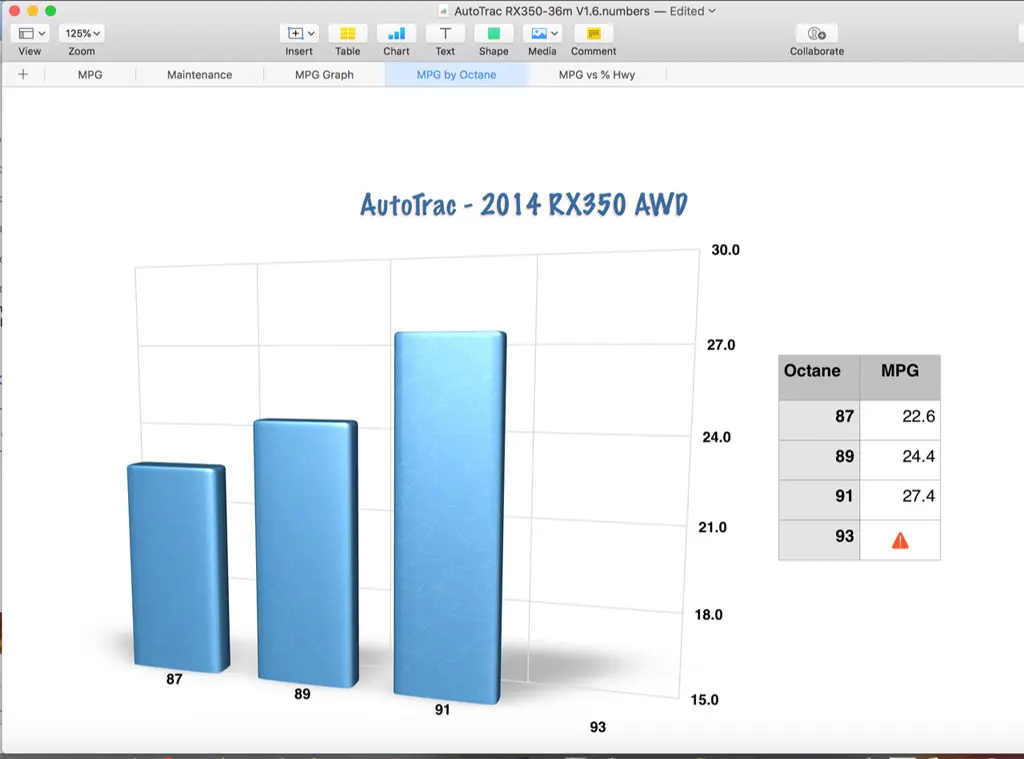Open the MPG Graph sheet tab
1024x759 pixels.
(324, 74)
